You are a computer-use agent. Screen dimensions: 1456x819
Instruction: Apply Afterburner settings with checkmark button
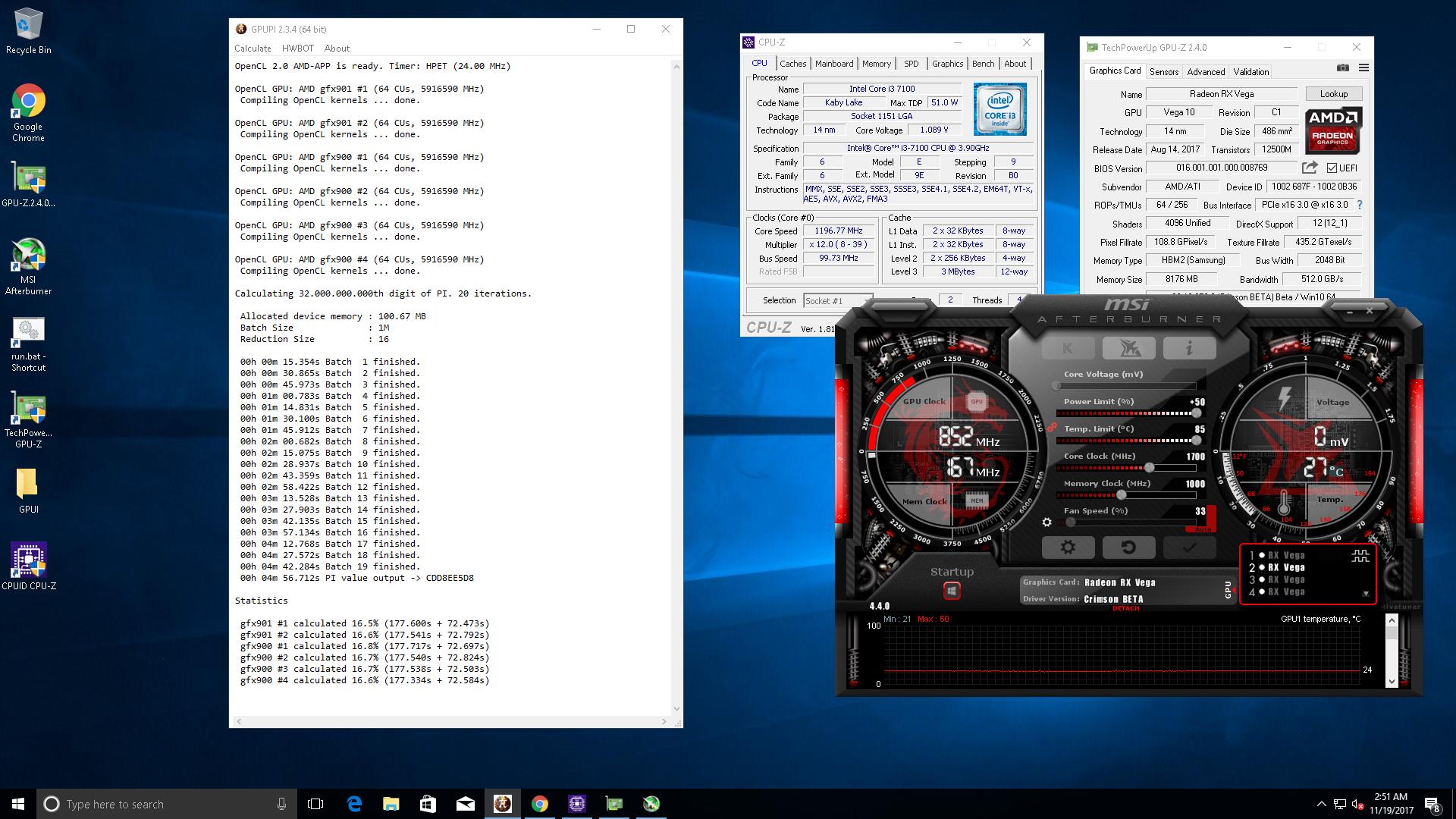[1189, 547]
